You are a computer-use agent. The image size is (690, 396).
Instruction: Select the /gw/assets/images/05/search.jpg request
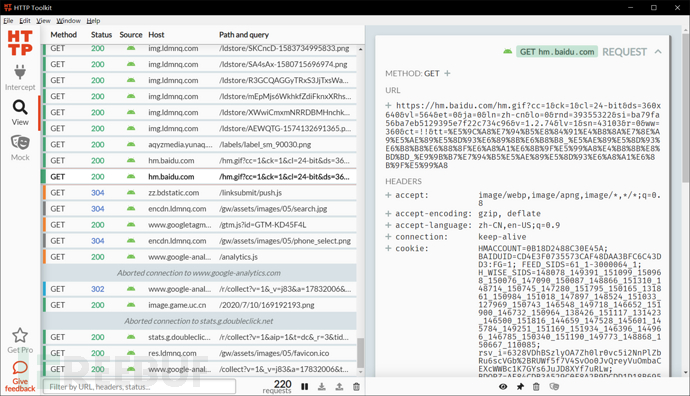tap(200, 209)
